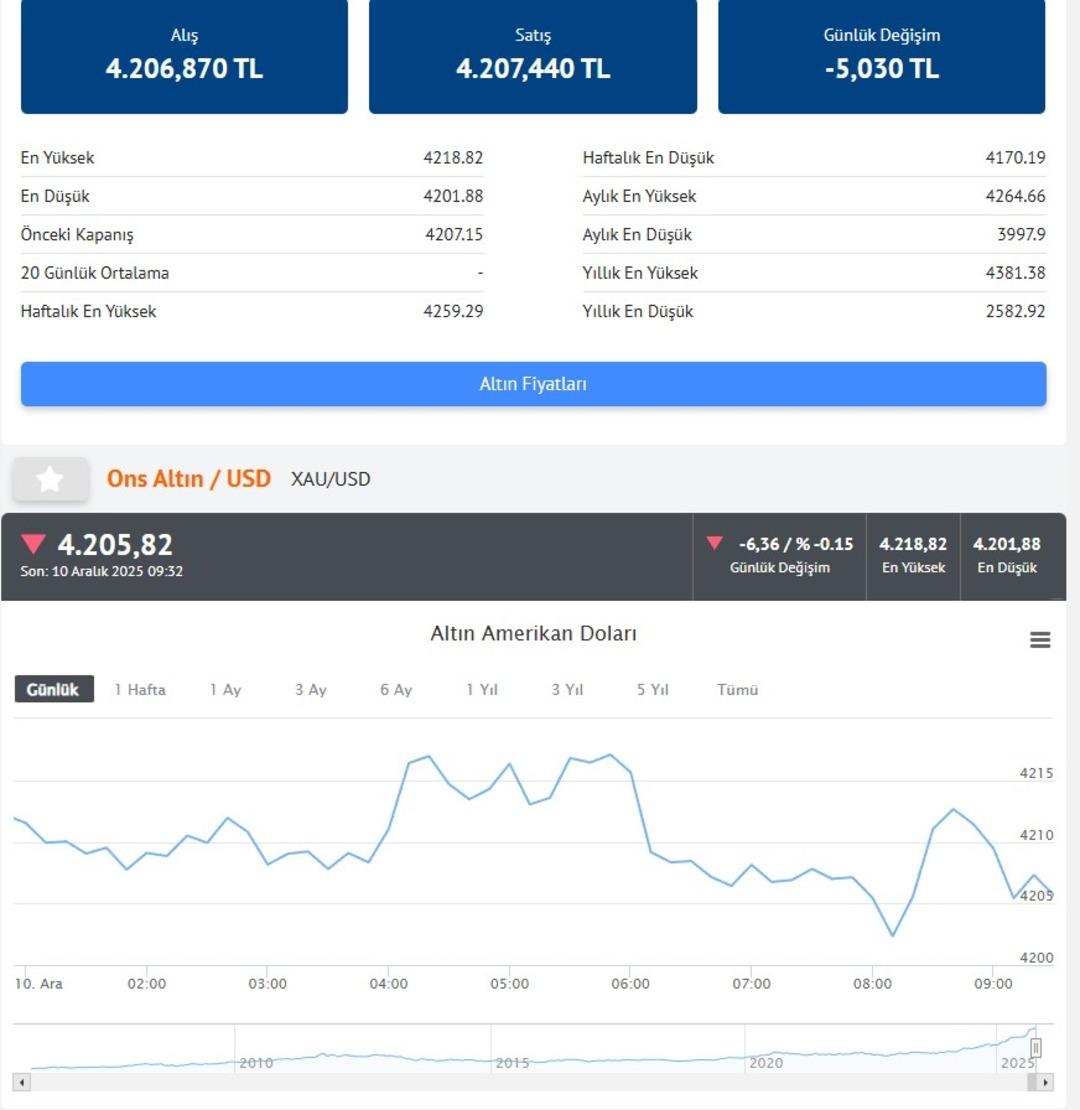
Task: Show the 1 Yıl chart range
Action: (x=482, y=689)
